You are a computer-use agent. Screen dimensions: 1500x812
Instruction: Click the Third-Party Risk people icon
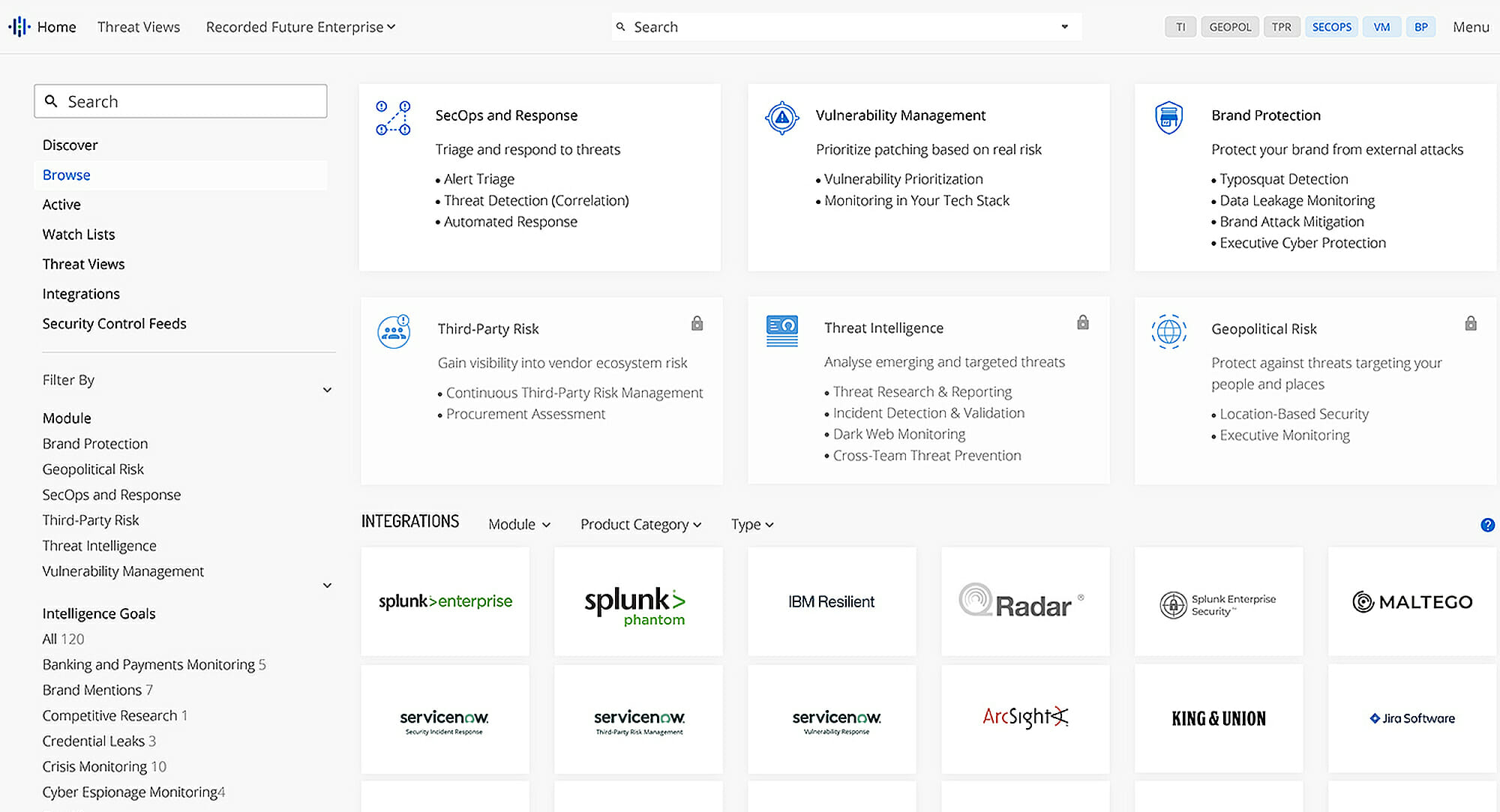tap(394, 331)
